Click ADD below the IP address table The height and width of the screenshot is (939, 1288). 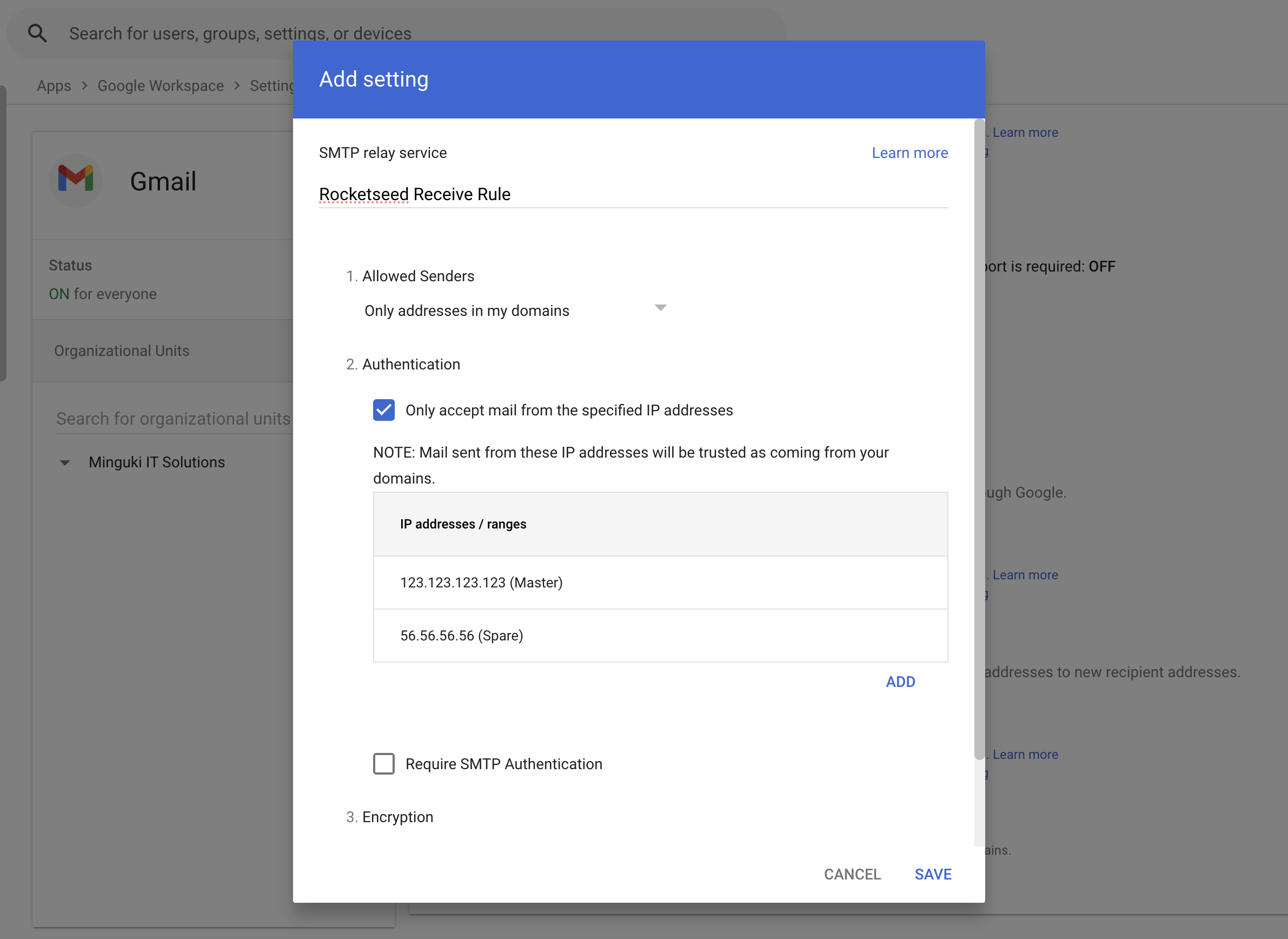(x=900, y=682)
